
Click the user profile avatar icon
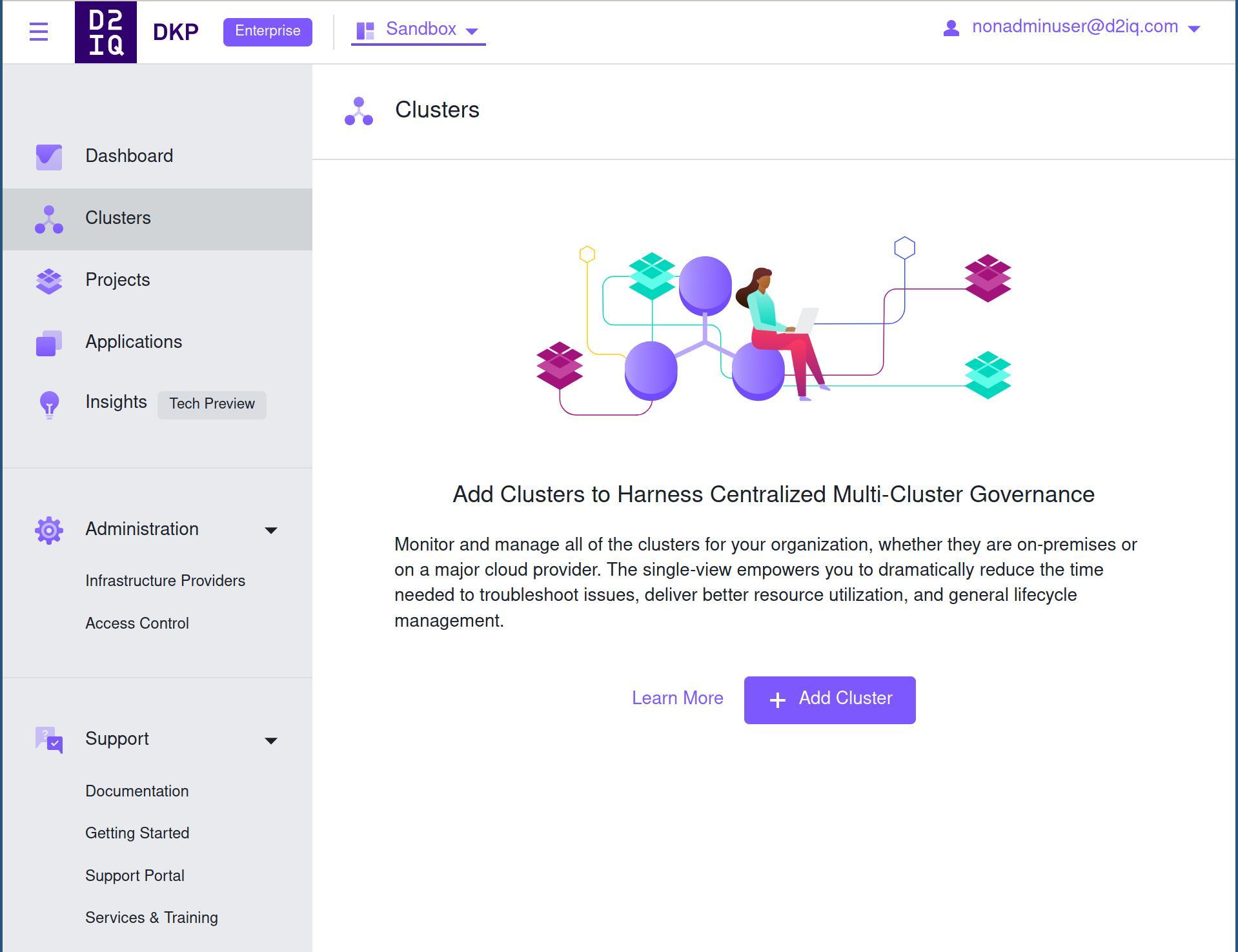pyautogui.click(x=951, y=28)
